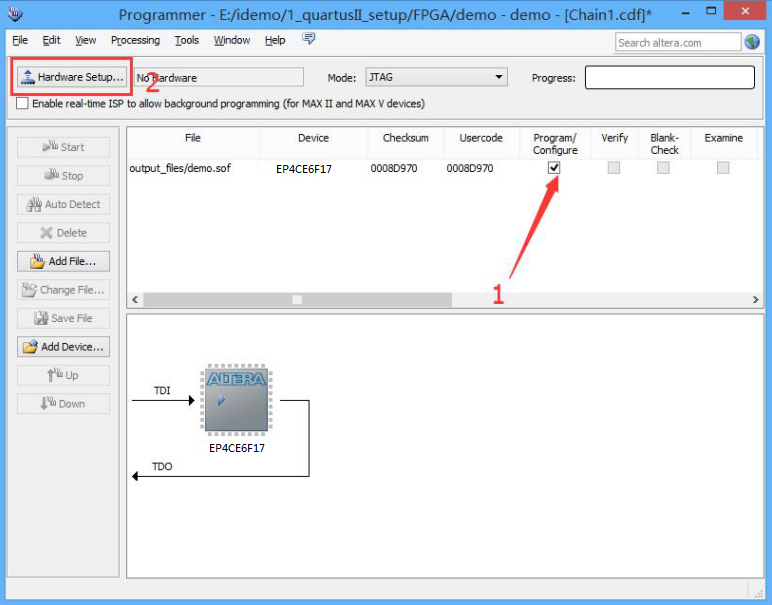This screenshot has width=772, height=605.
Task: Click the Start programming button
Action: coord(63,147)
